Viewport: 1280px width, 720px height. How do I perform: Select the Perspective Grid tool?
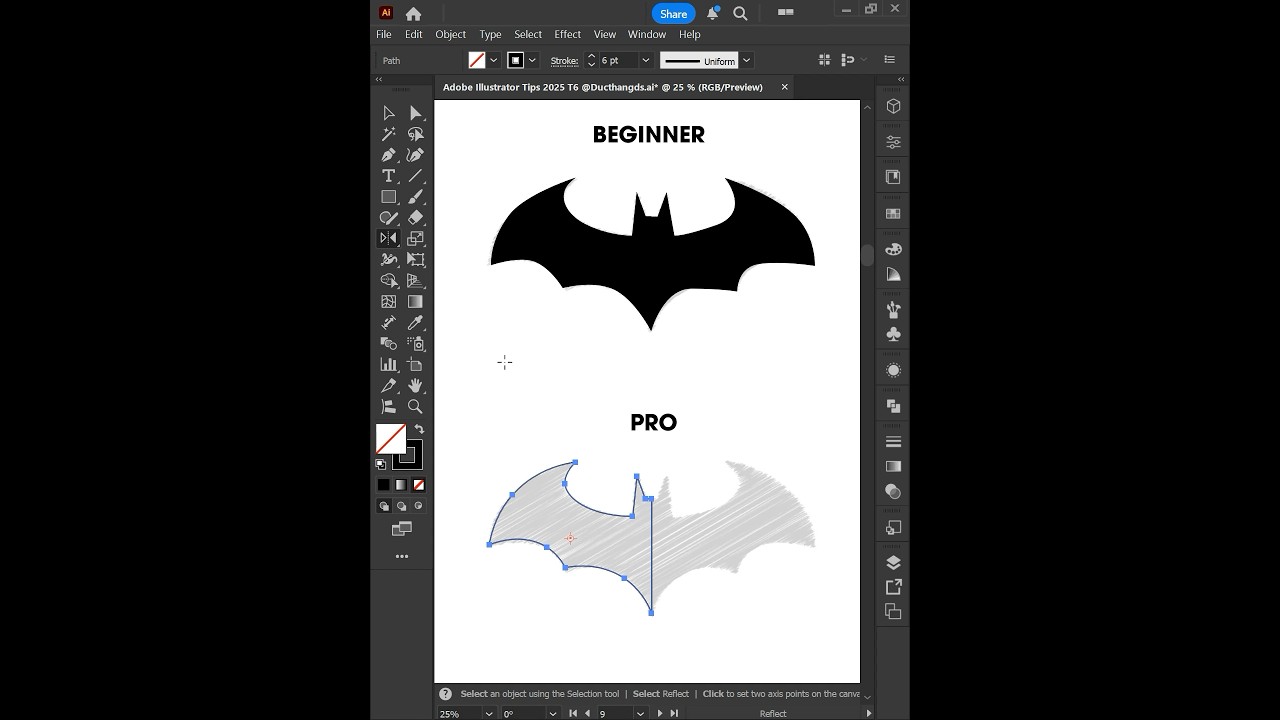(415, 281)
